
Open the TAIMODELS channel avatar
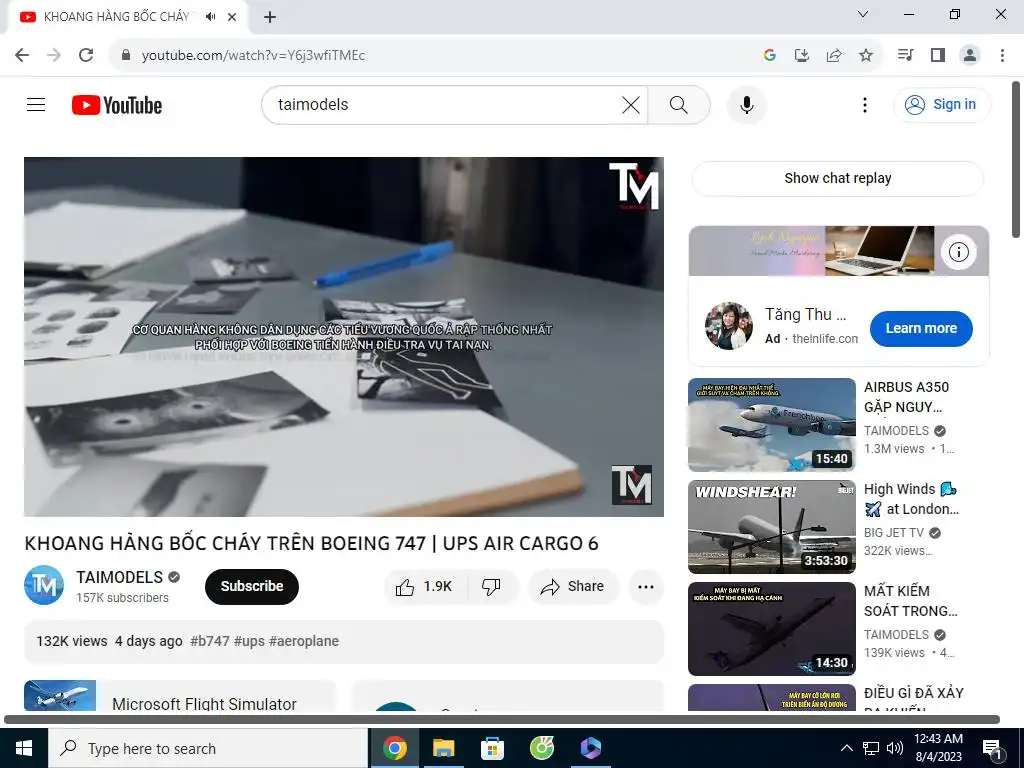point(44,585)
